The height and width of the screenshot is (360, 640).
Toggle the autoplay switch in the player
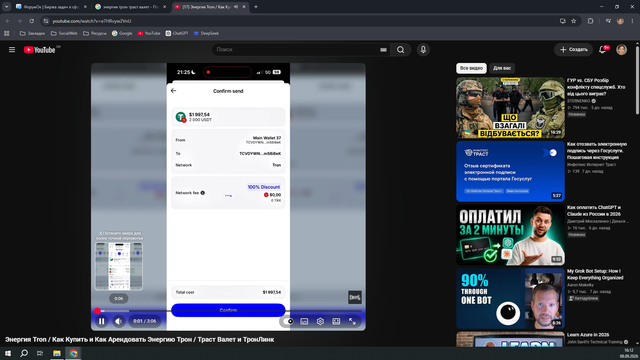coord(288,321)
